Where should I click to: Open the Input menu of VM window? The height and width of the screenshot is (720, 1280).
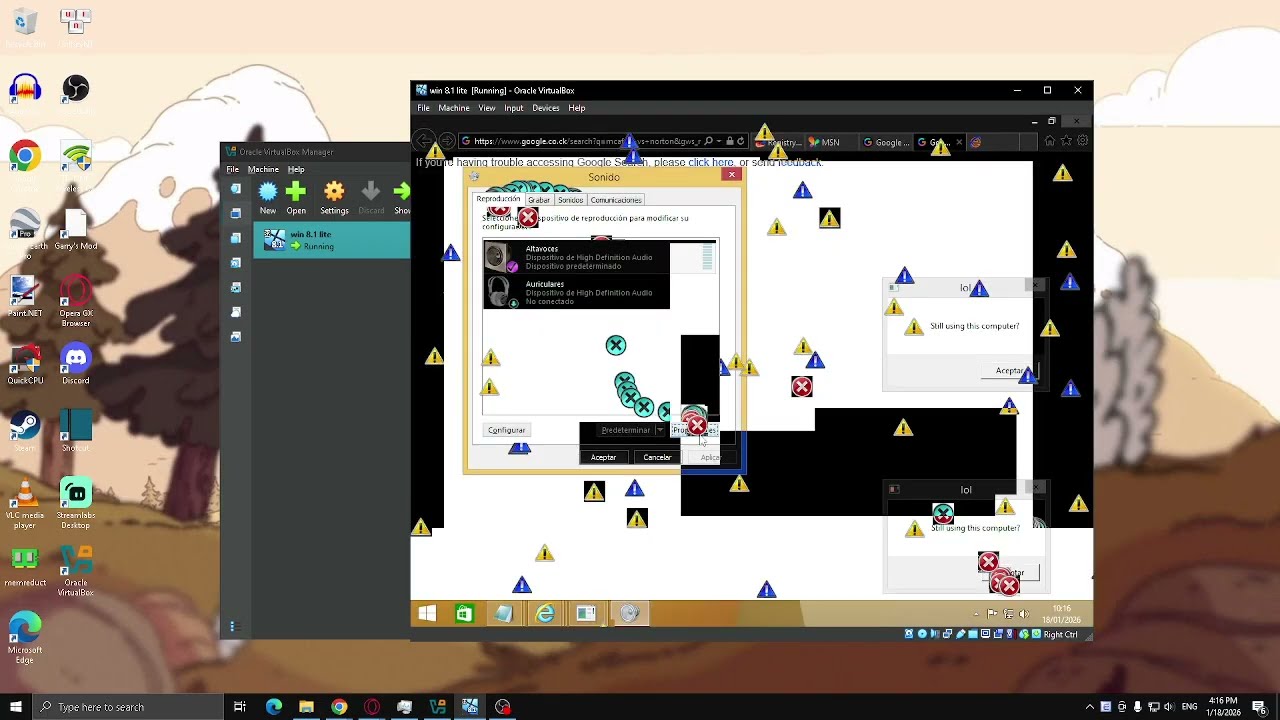point(513,108)
